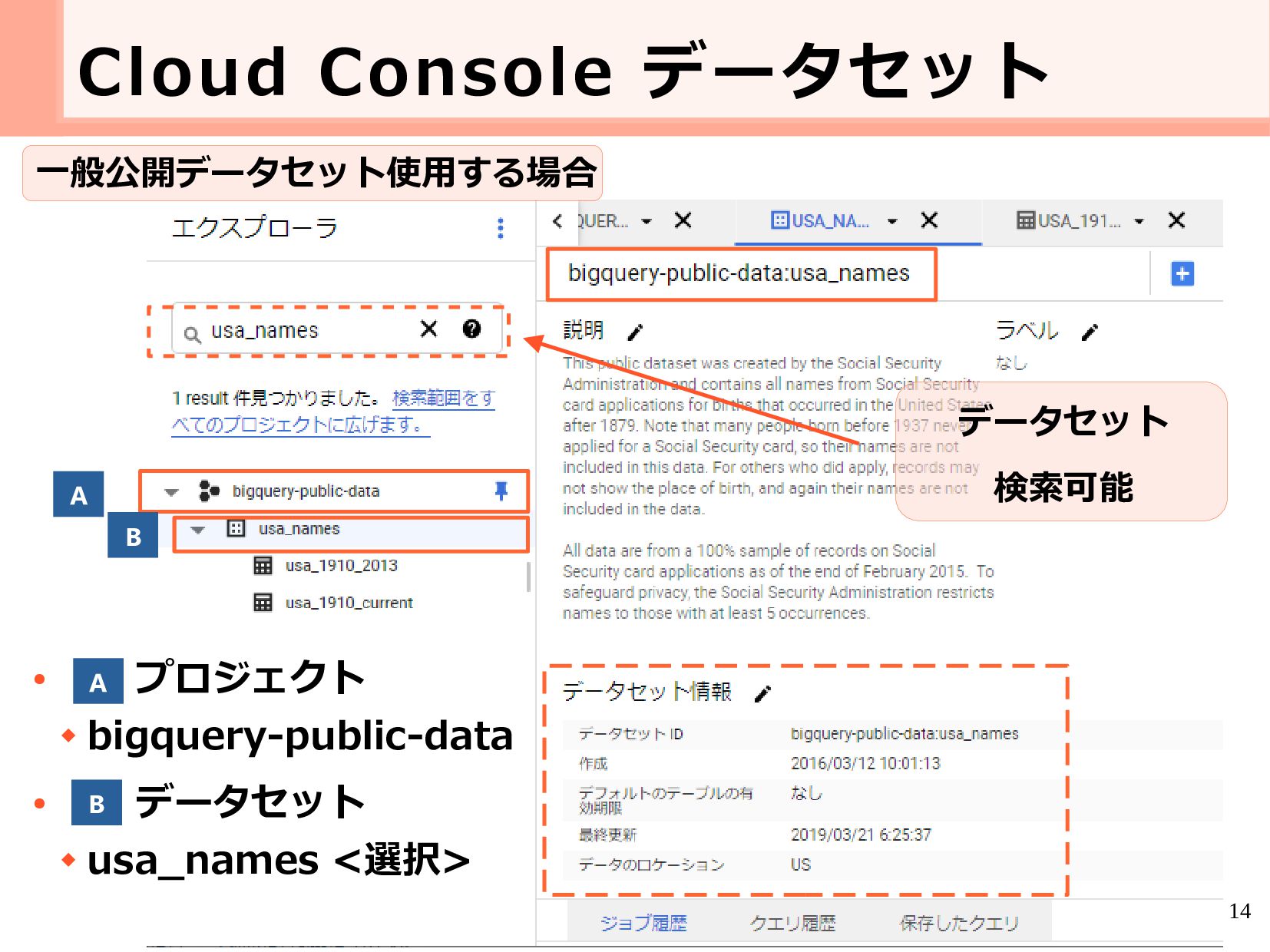Close the USA_NA... tab

(x=929, y=220)
